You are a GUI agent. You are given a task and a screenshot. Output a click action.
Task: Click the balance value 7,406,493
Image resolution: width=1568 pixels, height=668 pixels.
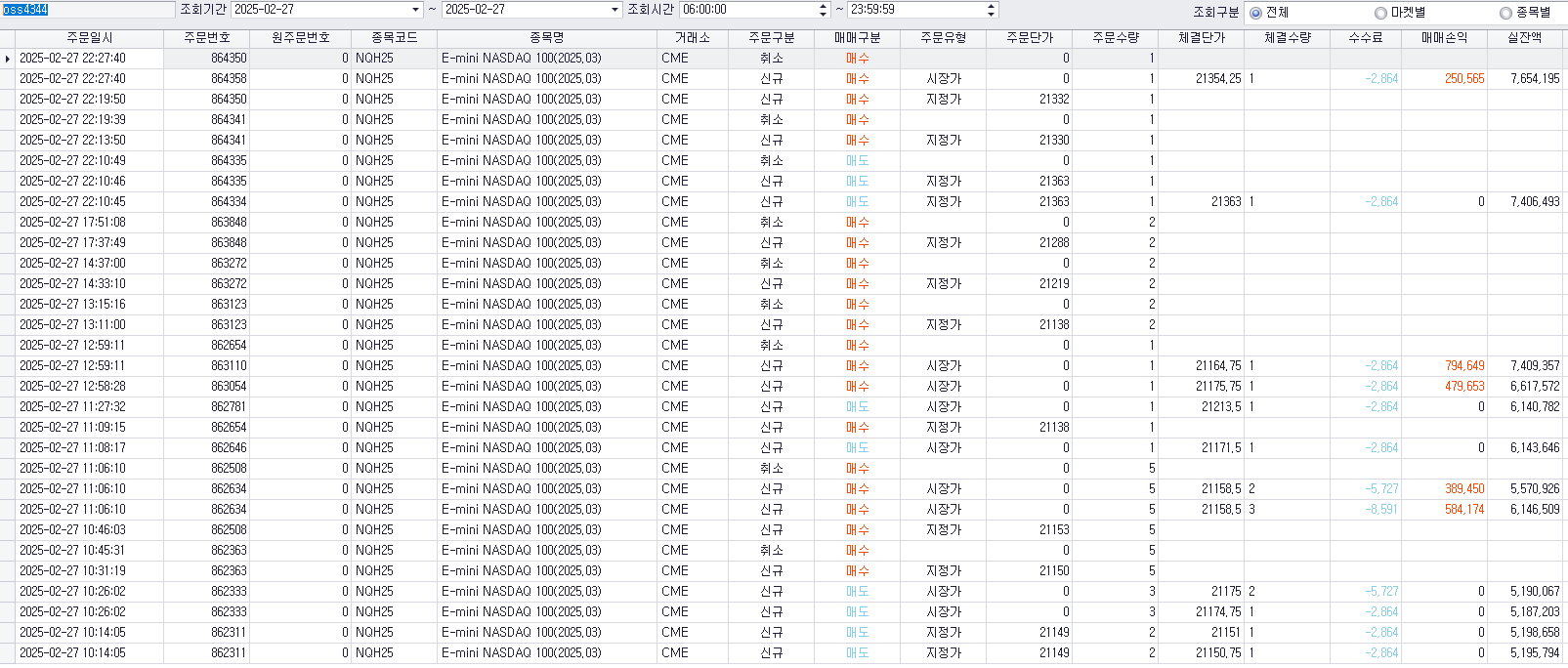[1535, 202]
